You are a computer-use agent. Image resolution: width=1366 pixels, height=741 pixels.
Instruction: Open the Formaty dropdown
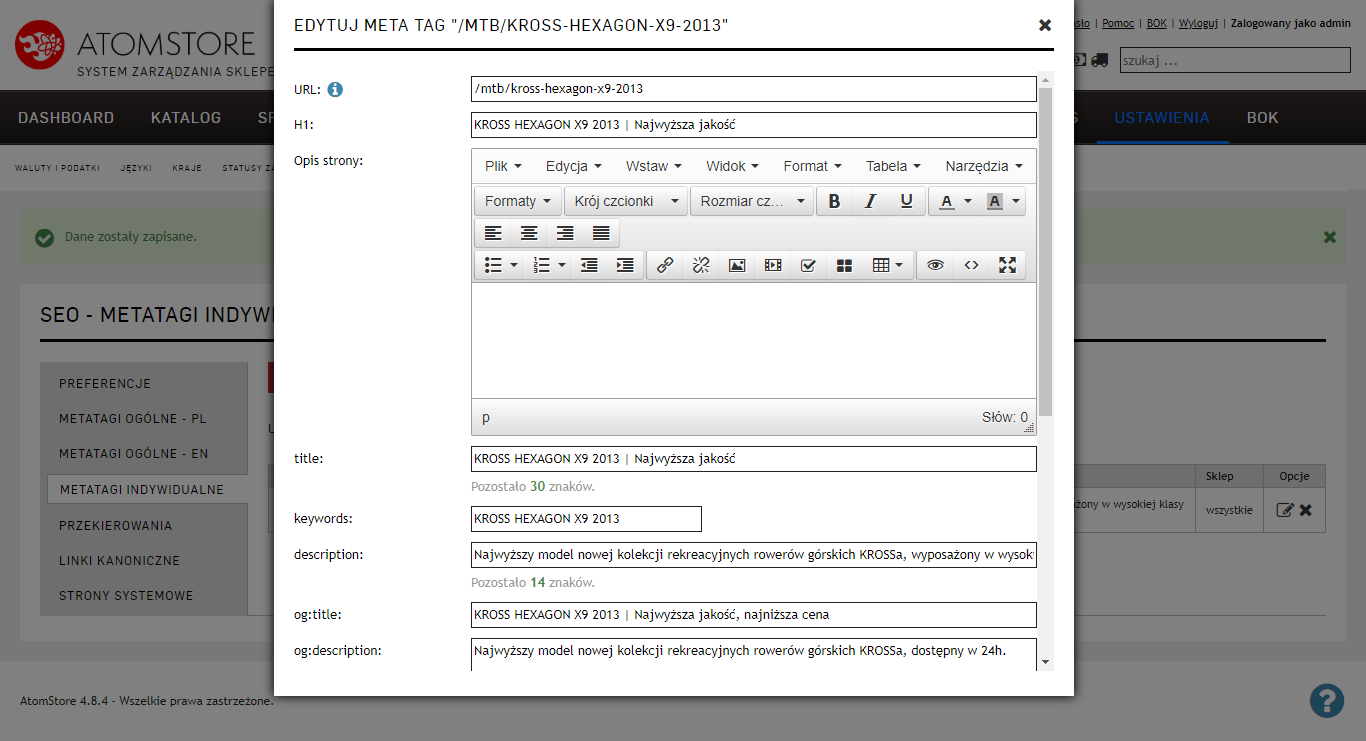pos(517,201)
